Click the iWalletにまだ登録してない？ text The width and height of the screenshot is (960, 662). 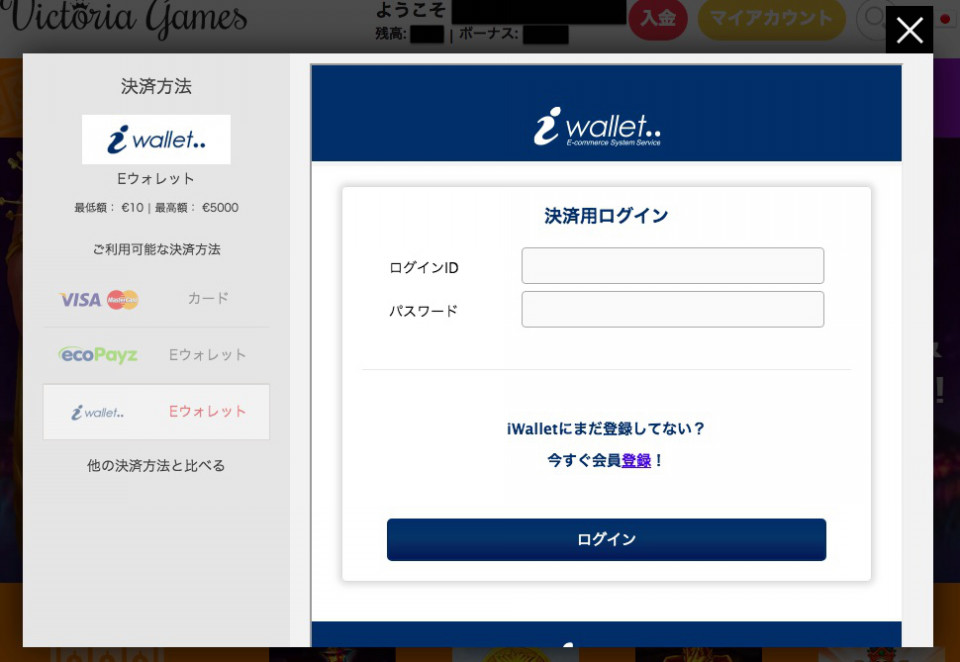[x=606, y=429]
